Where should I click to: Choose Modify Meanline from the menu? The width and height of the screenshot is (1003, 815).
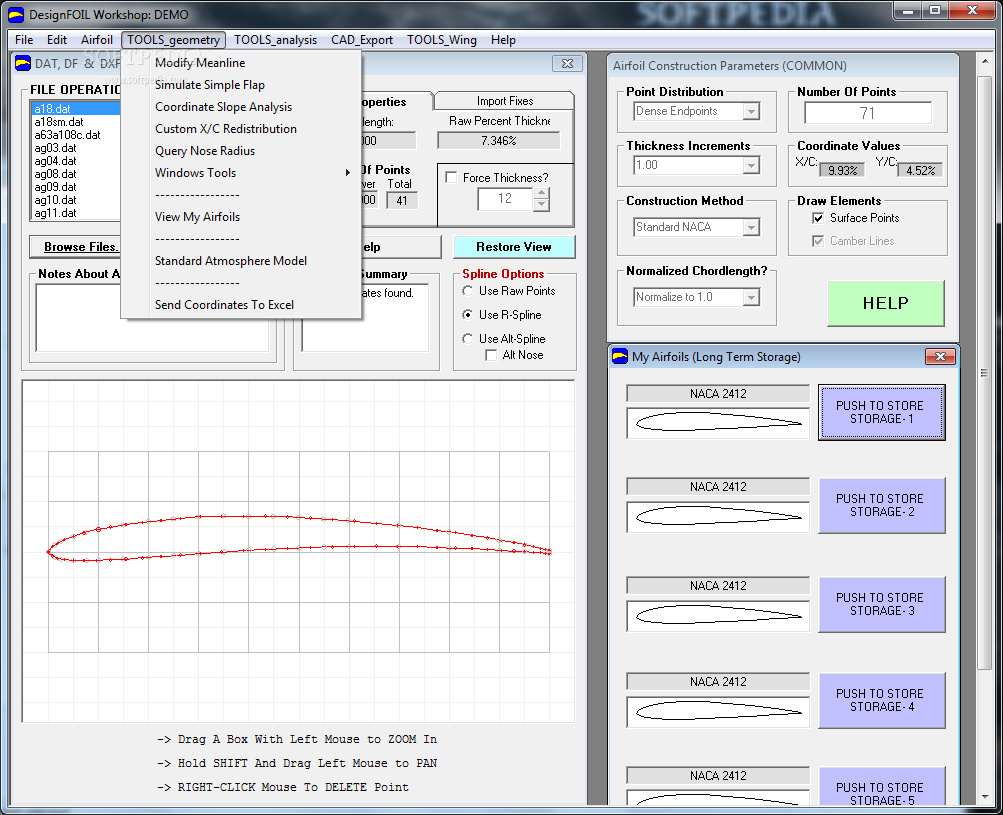coord(241,63)
